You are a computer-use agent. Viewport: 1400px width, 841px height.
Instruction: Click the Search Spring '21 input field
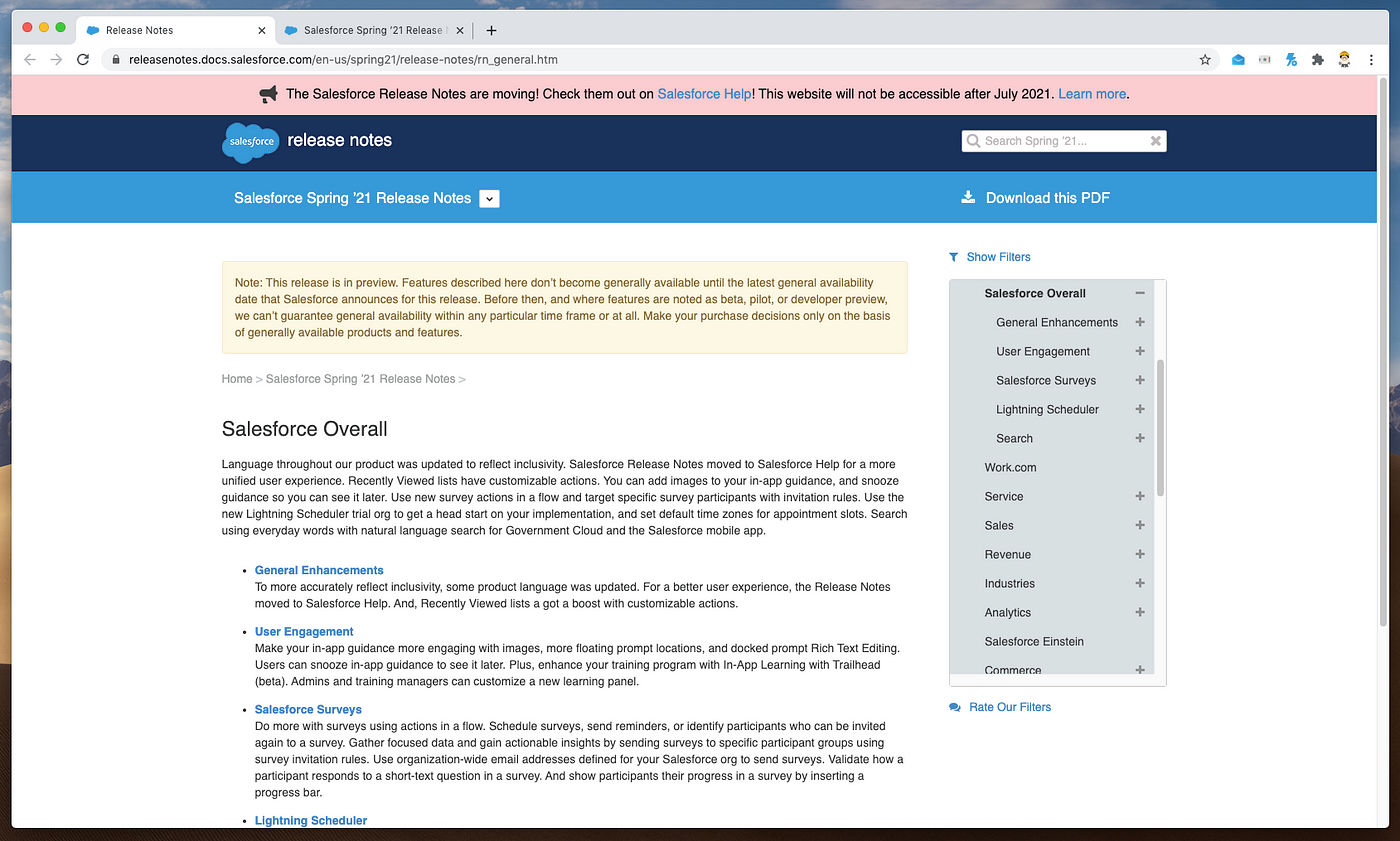(1064, 141)
